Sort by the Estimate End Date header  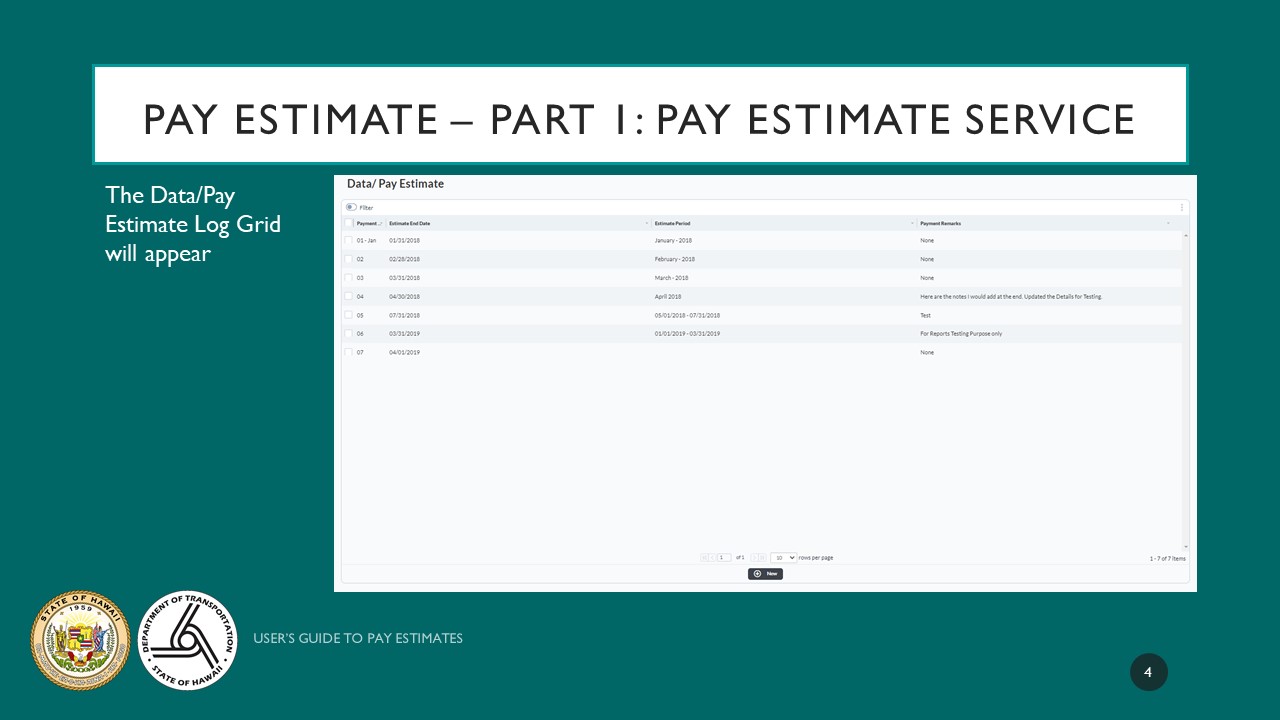pyautogui.click(x=409, y=223)
